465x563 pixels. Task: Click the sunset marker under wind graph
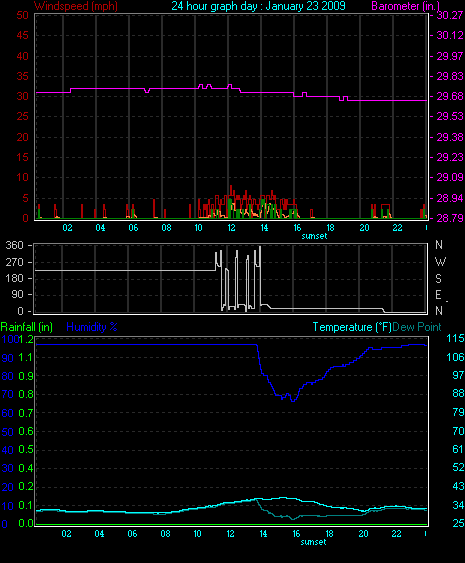pyautogui.click(x=314, y=236)
